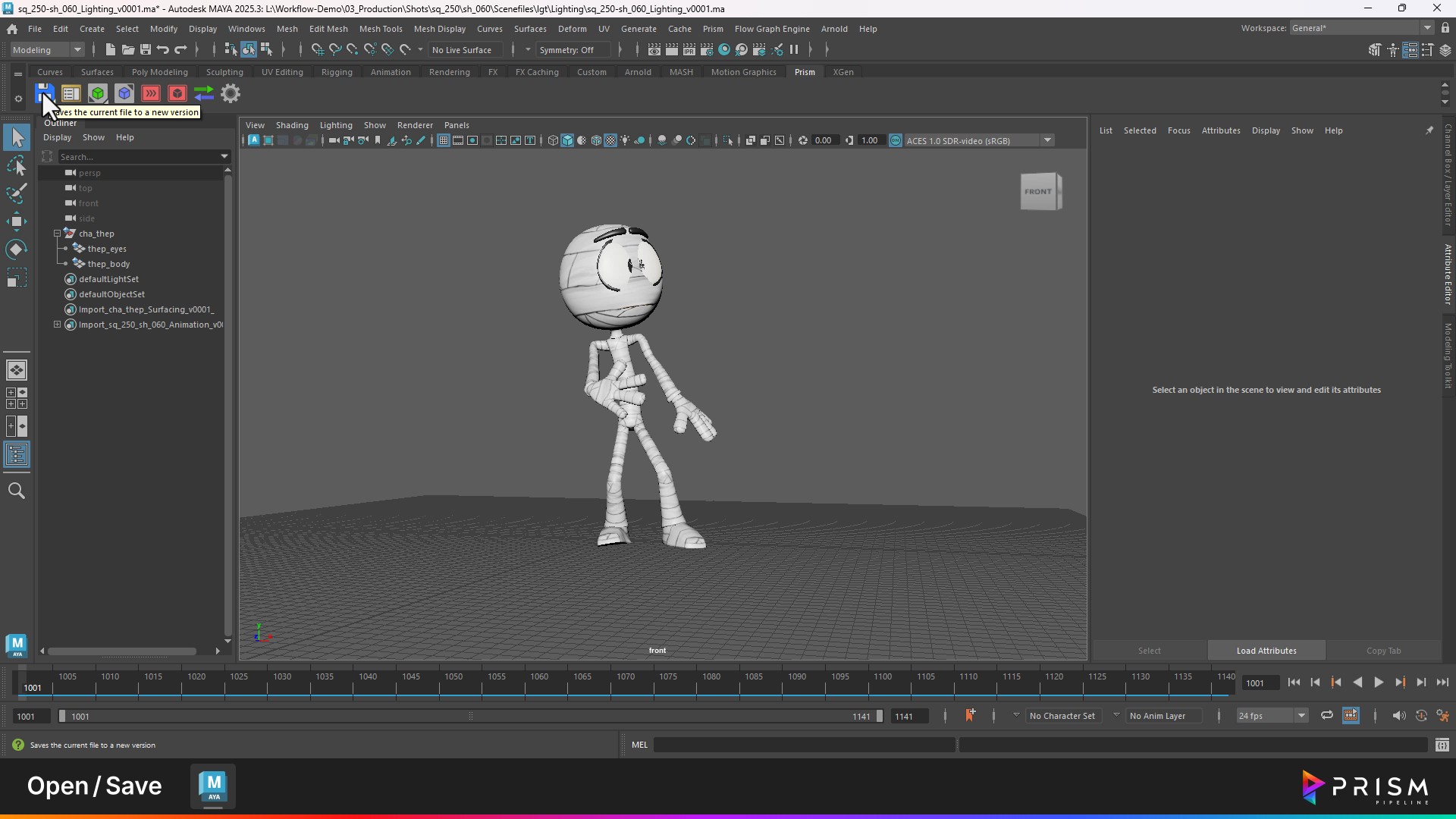Click the add bookmark icon near the range slider
The width and height of the screenshot is (1456, 819).
point(970,715)
